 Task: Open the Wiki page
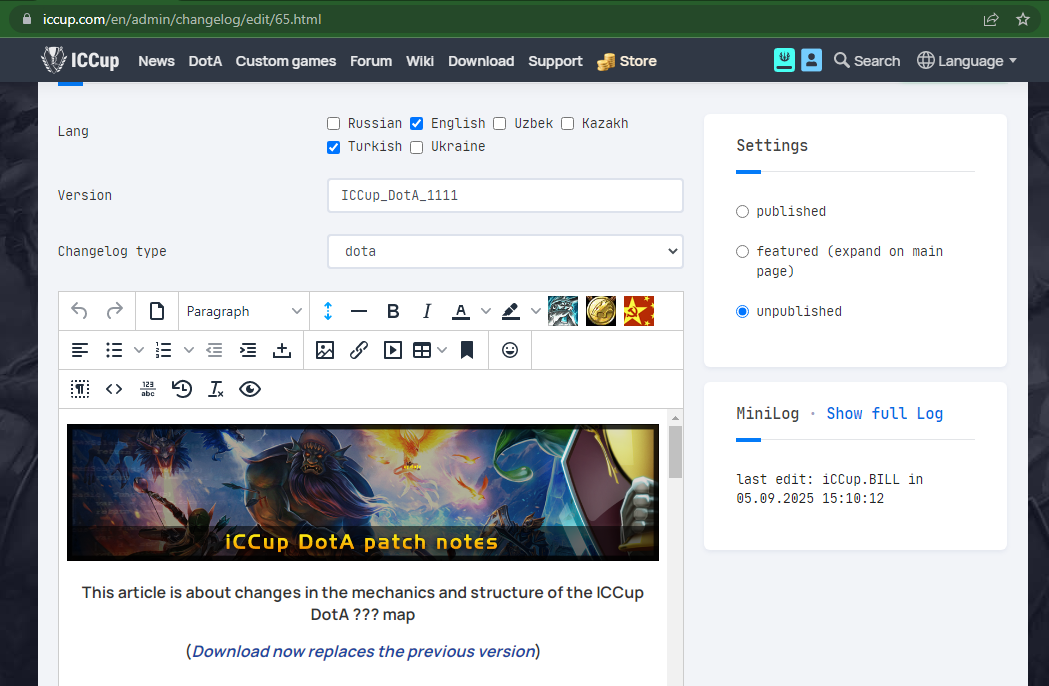point(419,61)
